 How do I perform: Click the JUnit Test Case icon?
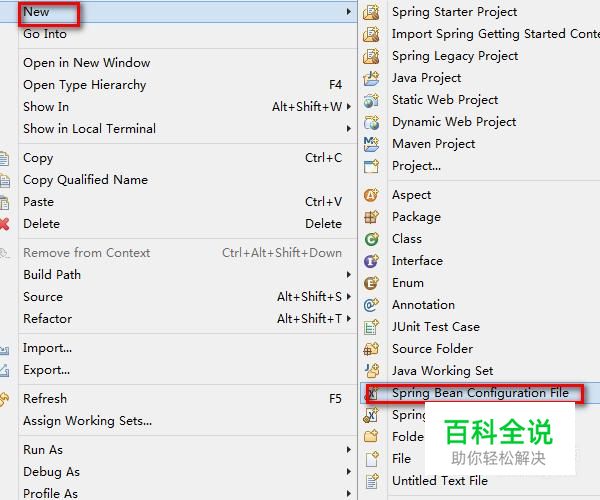371,327
